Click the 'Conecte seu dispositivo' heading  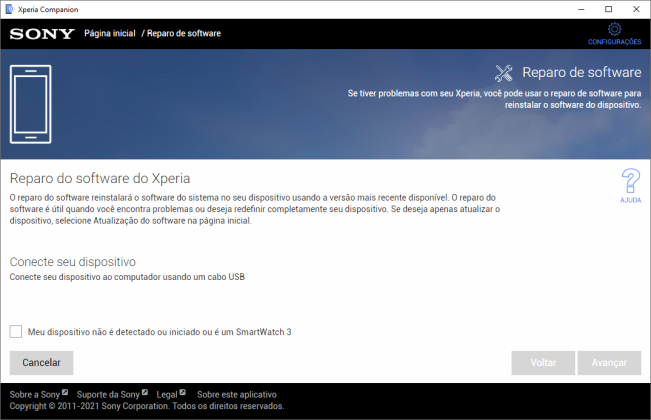(73, 262)
